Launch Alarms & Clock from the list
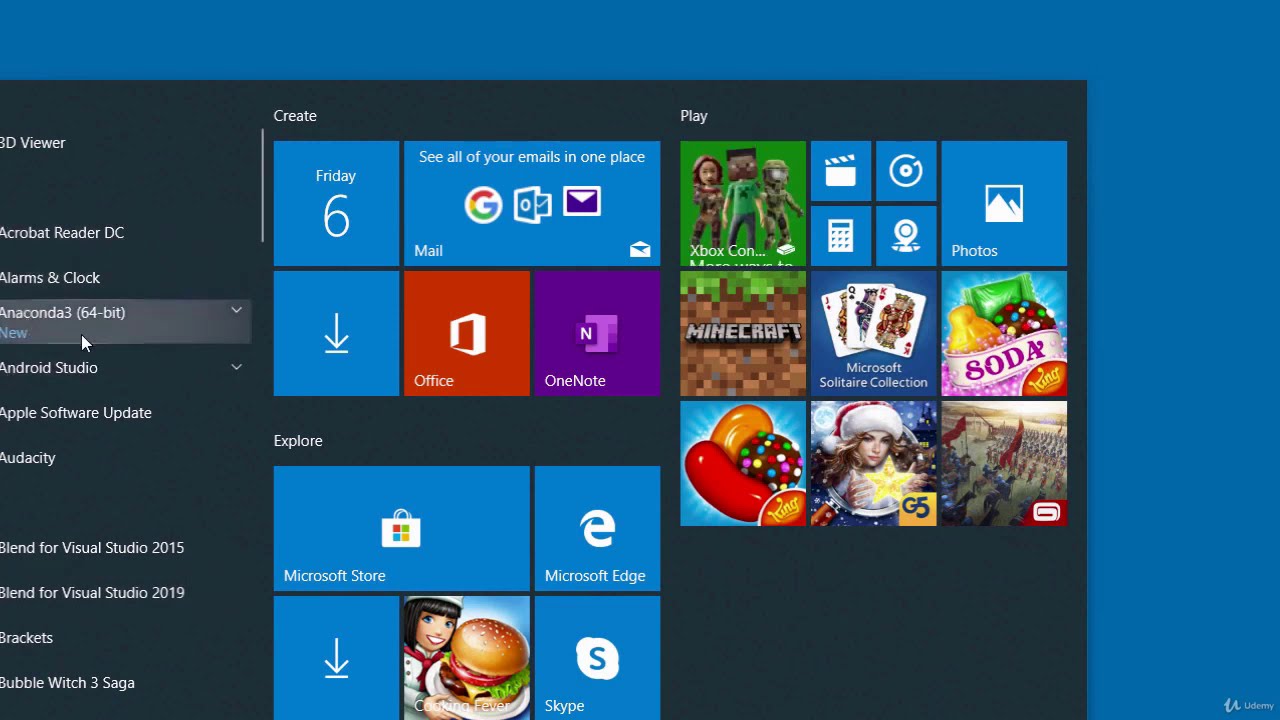The image size is (1280, 720). (125, 278)
